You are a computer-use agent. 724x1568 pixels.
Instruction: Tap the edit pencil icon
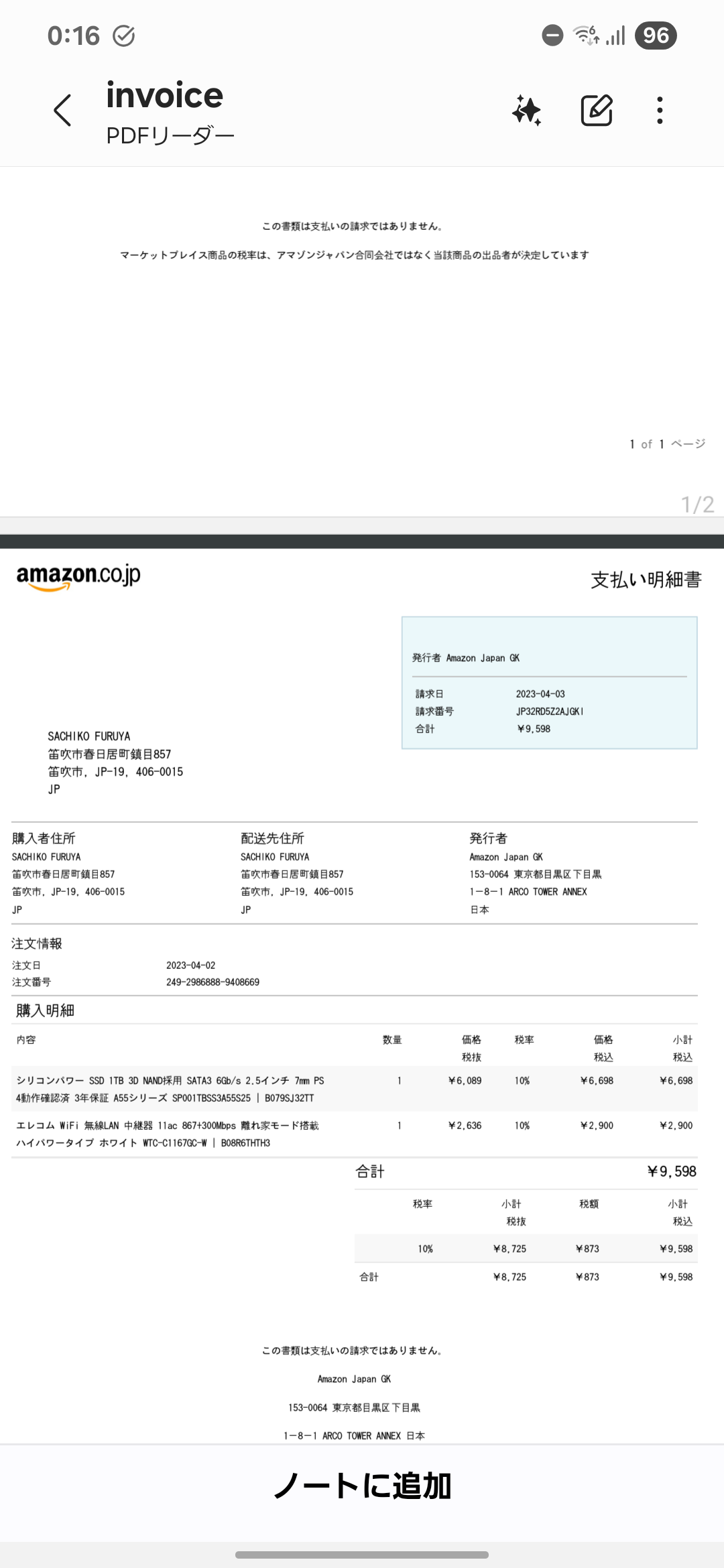(x=596, y=111)
